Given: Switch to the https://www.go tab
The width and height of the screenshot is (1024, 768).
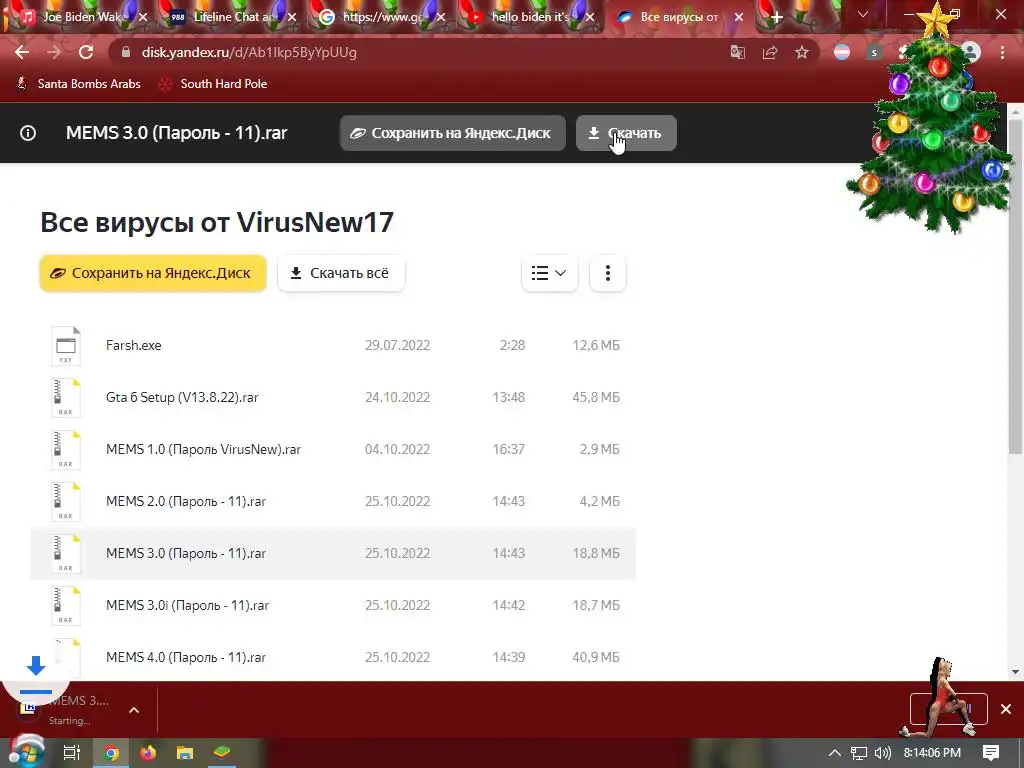Looking at the screenshot, I should tap(379, 17).
